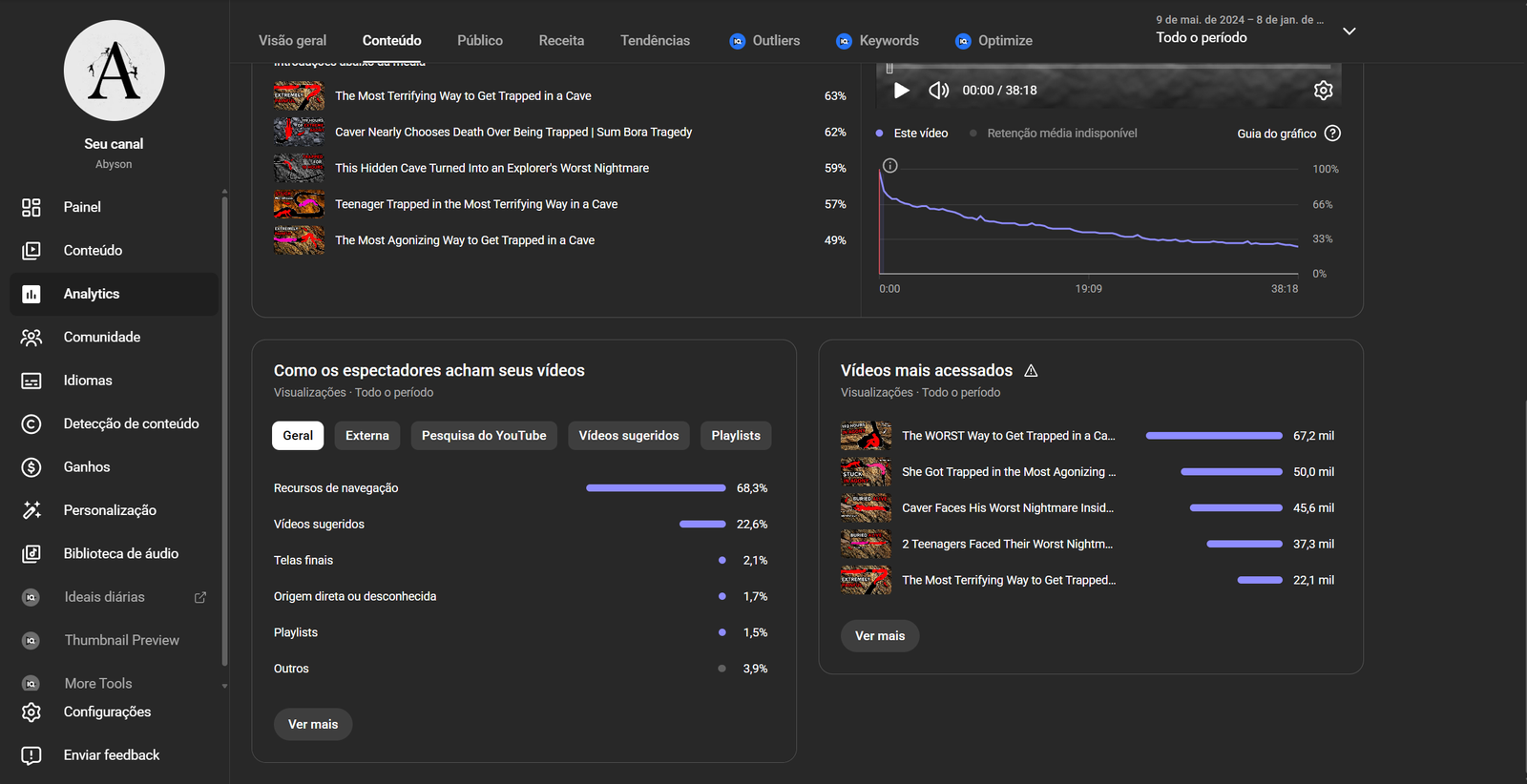
Task: Open player settings gear icon
Action: [x=1323, y=91]
